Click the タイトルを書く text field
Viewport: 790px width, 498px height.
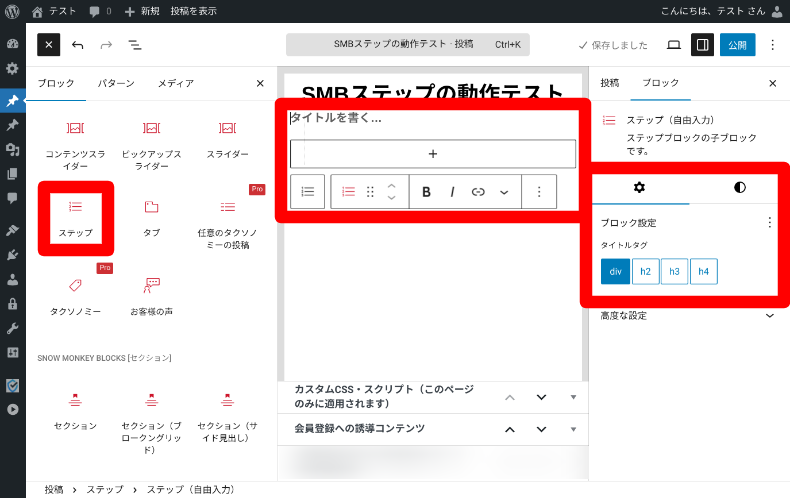430,118
